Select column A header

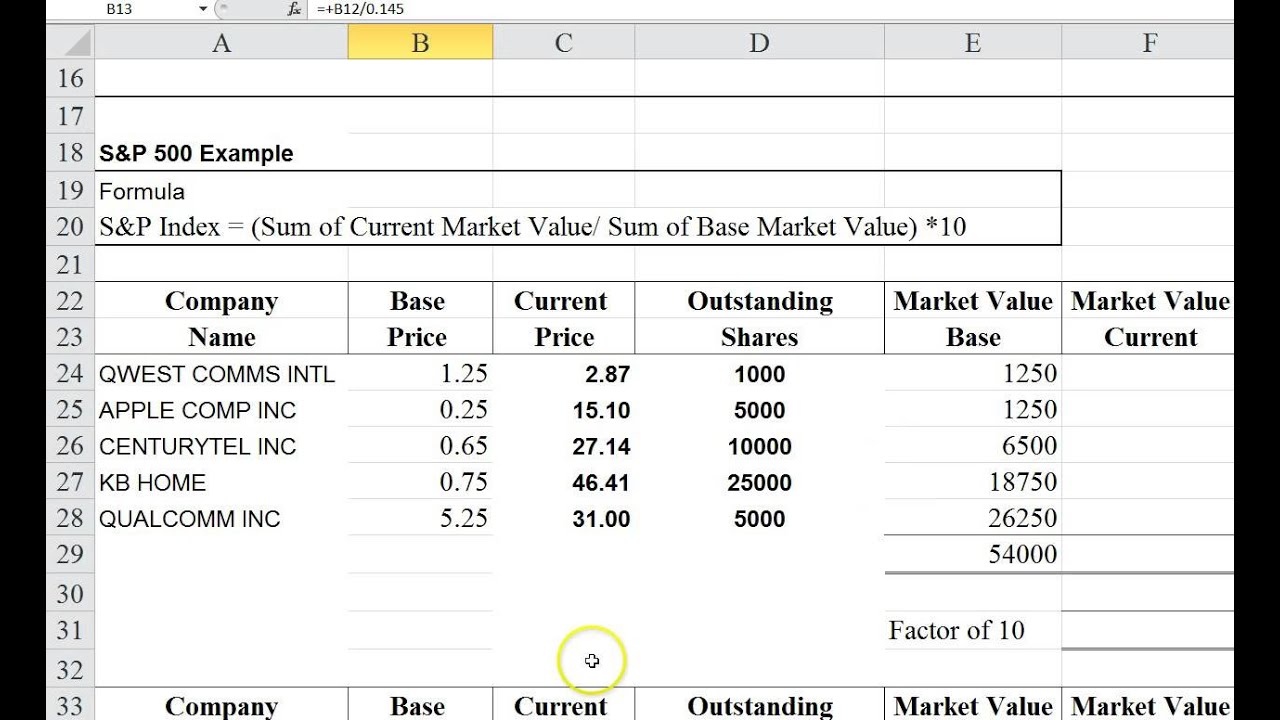point(221,43)
